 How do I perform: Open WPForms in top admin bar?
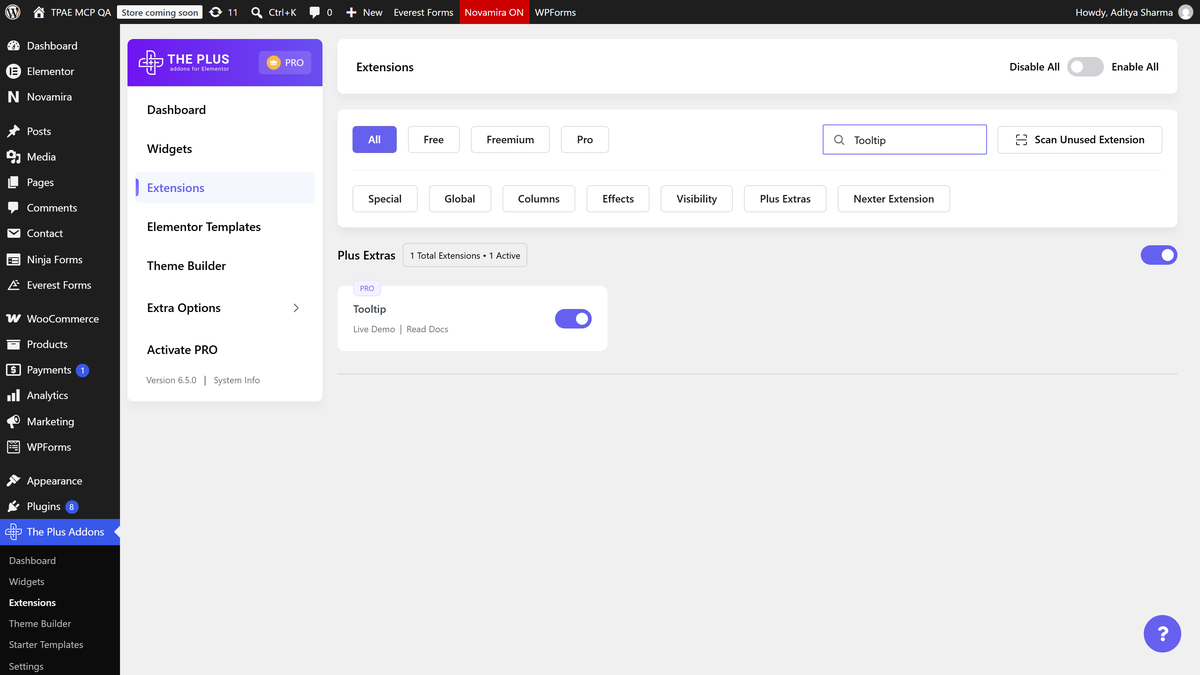[x=555, y=12]
